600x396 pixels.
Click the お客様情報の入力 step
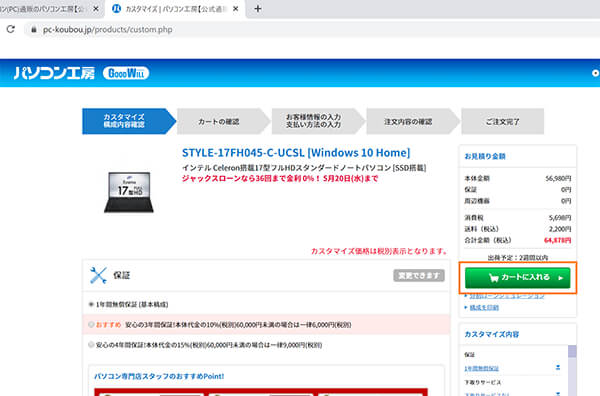point(318,121)
